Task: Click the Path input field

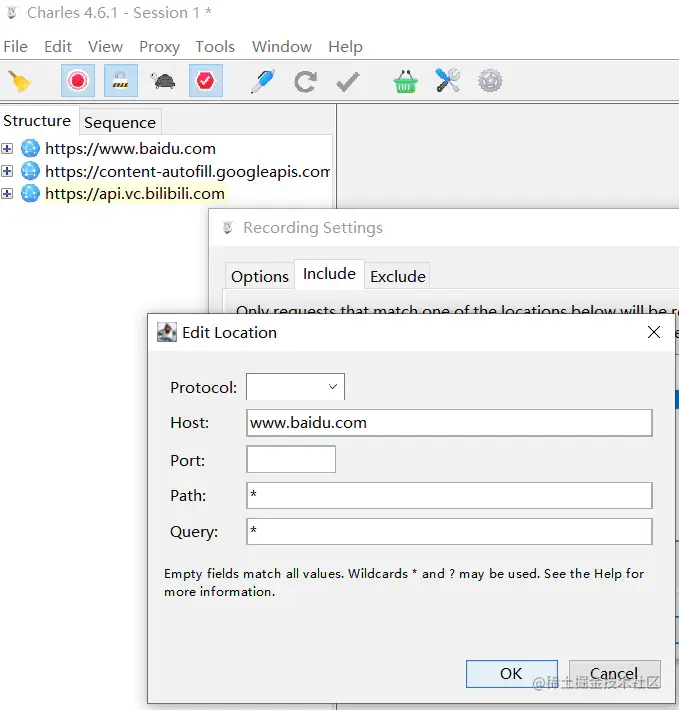Action: pos(449,495)
